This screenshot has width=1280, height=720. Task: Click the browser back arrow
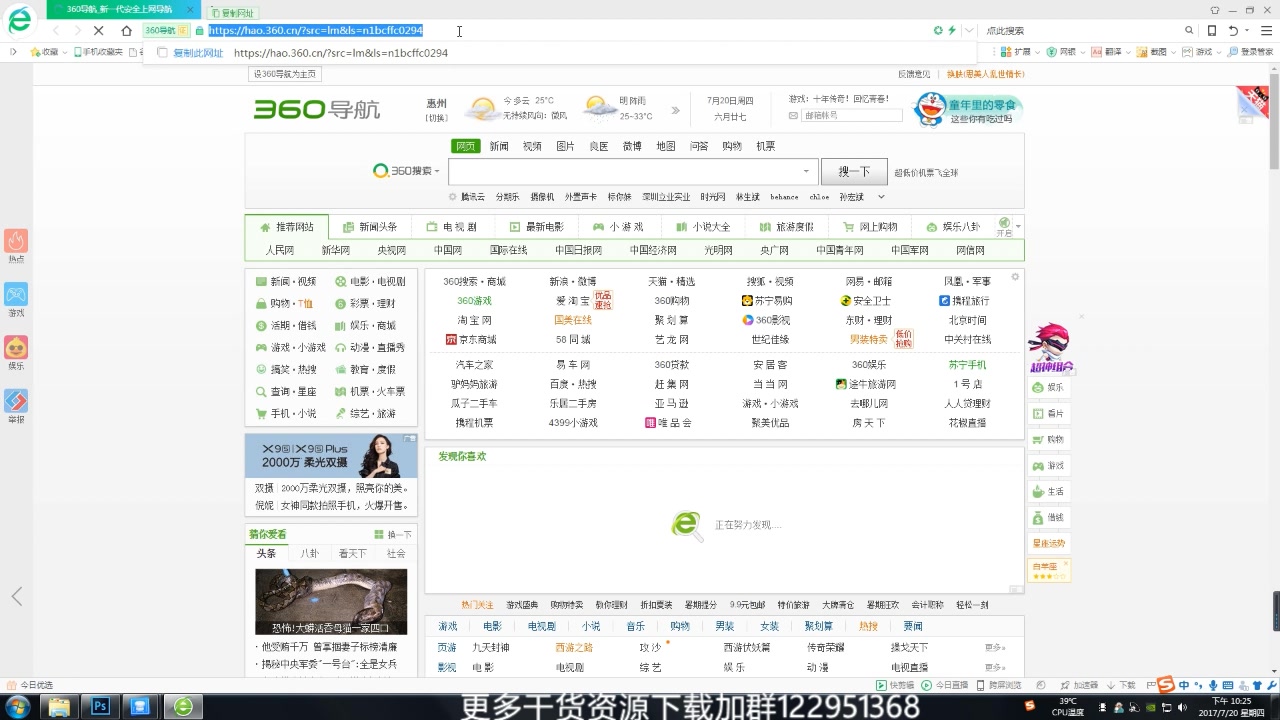[x=55, y=31]
